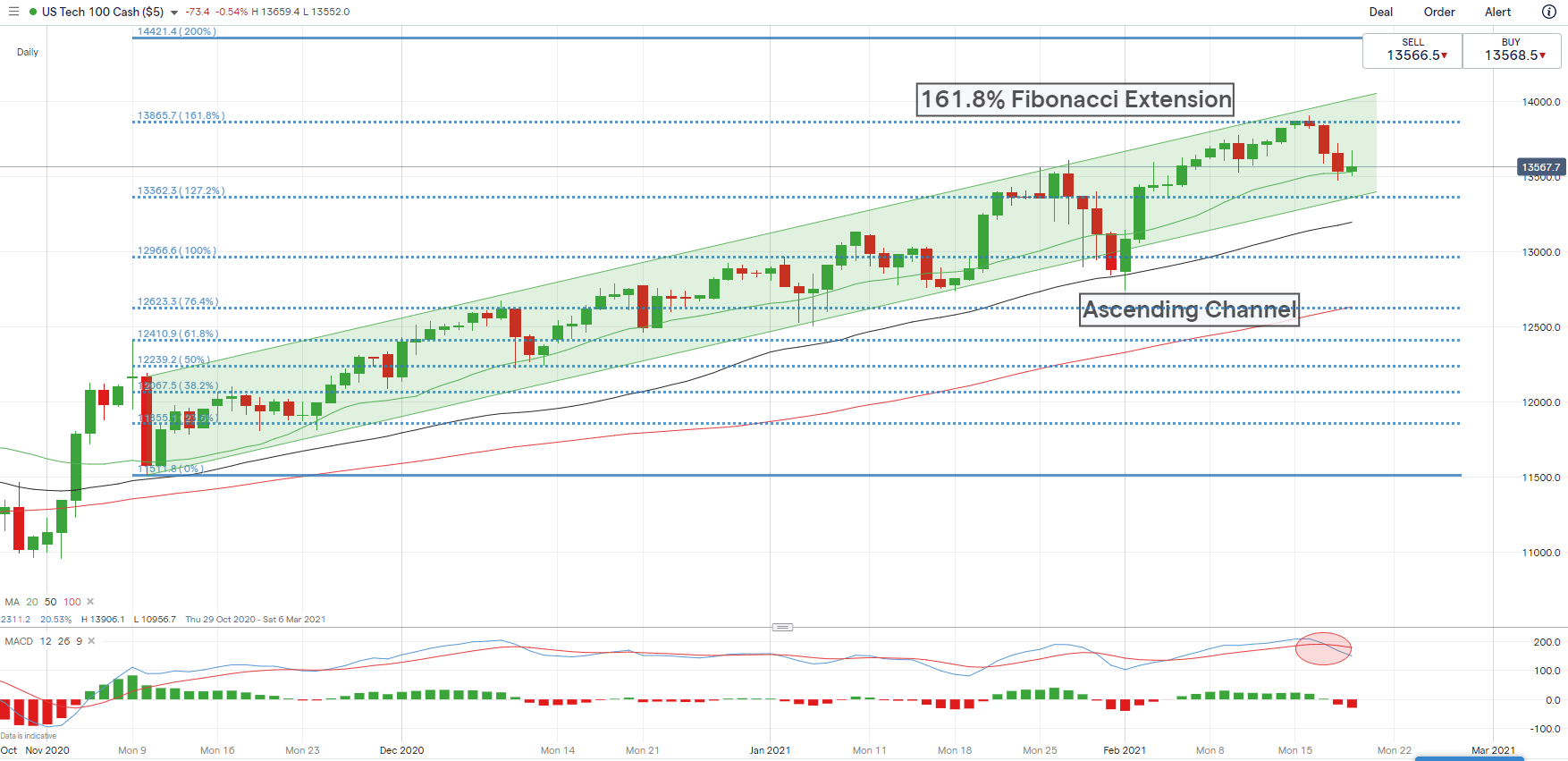Remove the MACD indicator with its X
1568x761 pixels.
(91, 641)
